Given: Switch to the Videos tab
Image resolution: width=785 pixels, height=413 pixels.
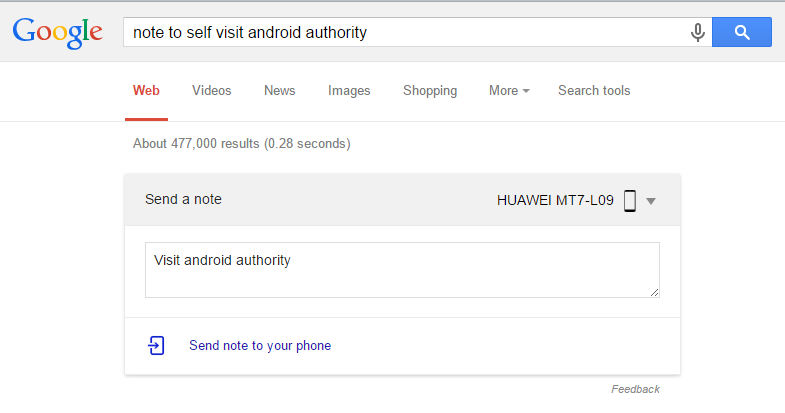Looking at the screenshot, I should click(x=212, y=91).
